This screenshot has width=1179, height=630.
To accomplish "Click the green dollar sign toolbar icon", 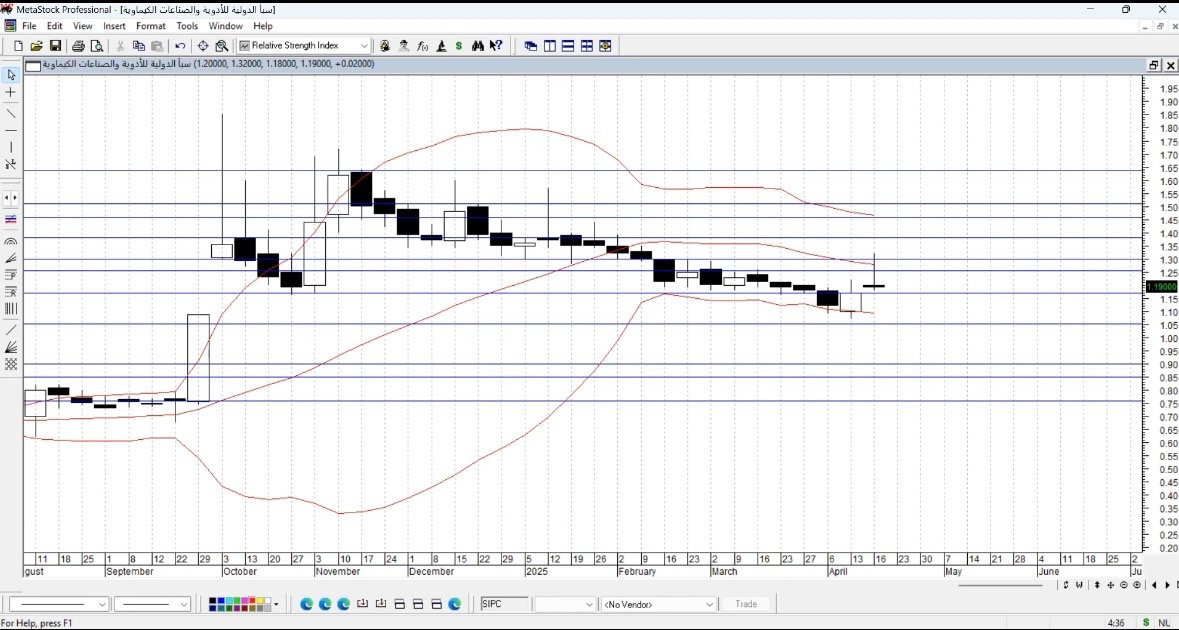I will pyautogui.click(x=458, y=46).
